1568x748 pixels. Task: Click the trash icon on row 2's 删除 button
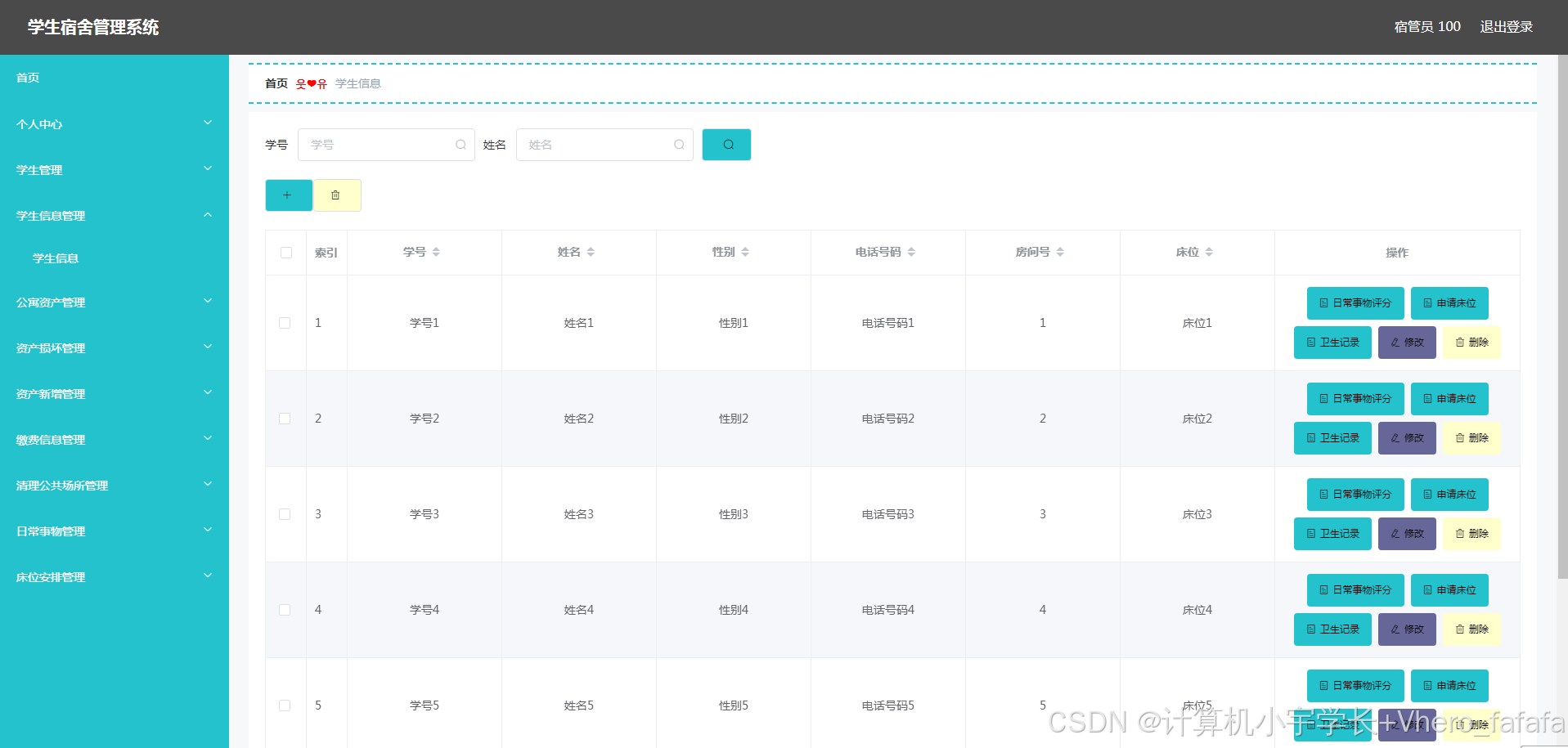click(1461, 437)
